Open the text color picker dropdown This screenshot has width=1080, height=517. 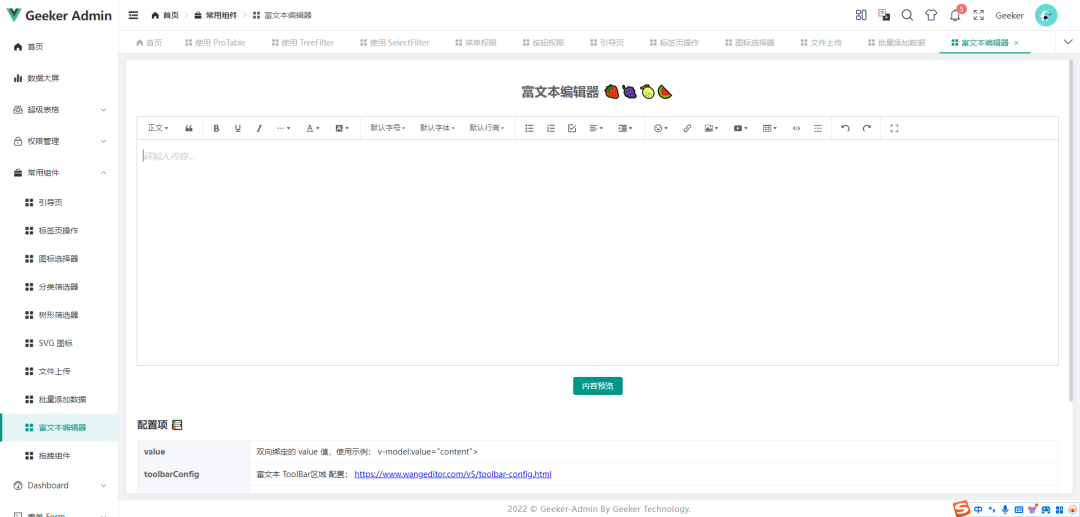[x=313, y=128]
